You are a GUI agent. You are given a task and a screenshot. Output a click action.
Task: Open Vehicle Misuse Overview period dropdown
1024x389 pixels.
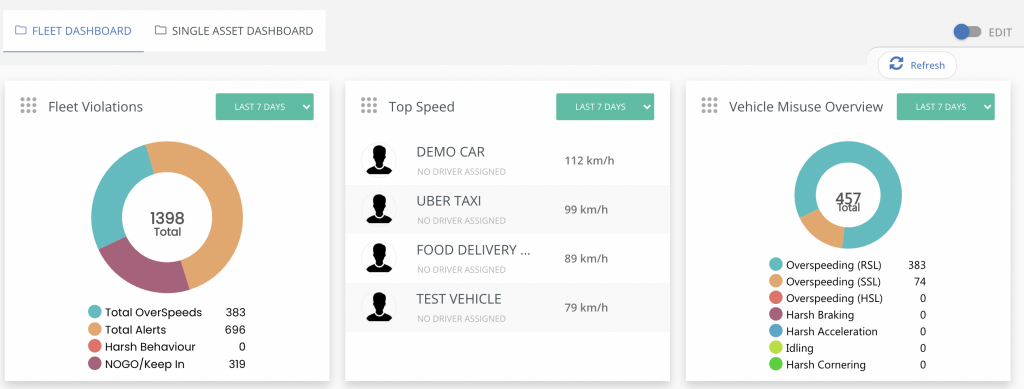click(x=946, y=107)
